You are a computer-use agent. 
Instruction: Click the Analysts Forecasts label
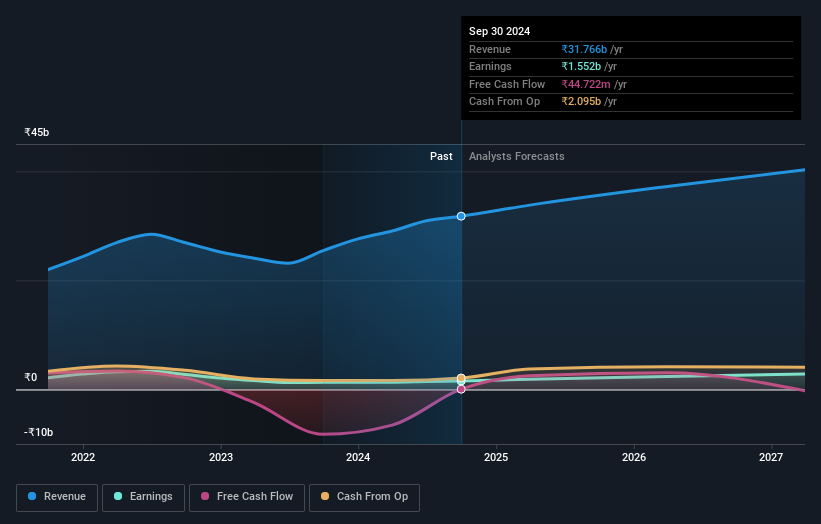coord(517,157)
